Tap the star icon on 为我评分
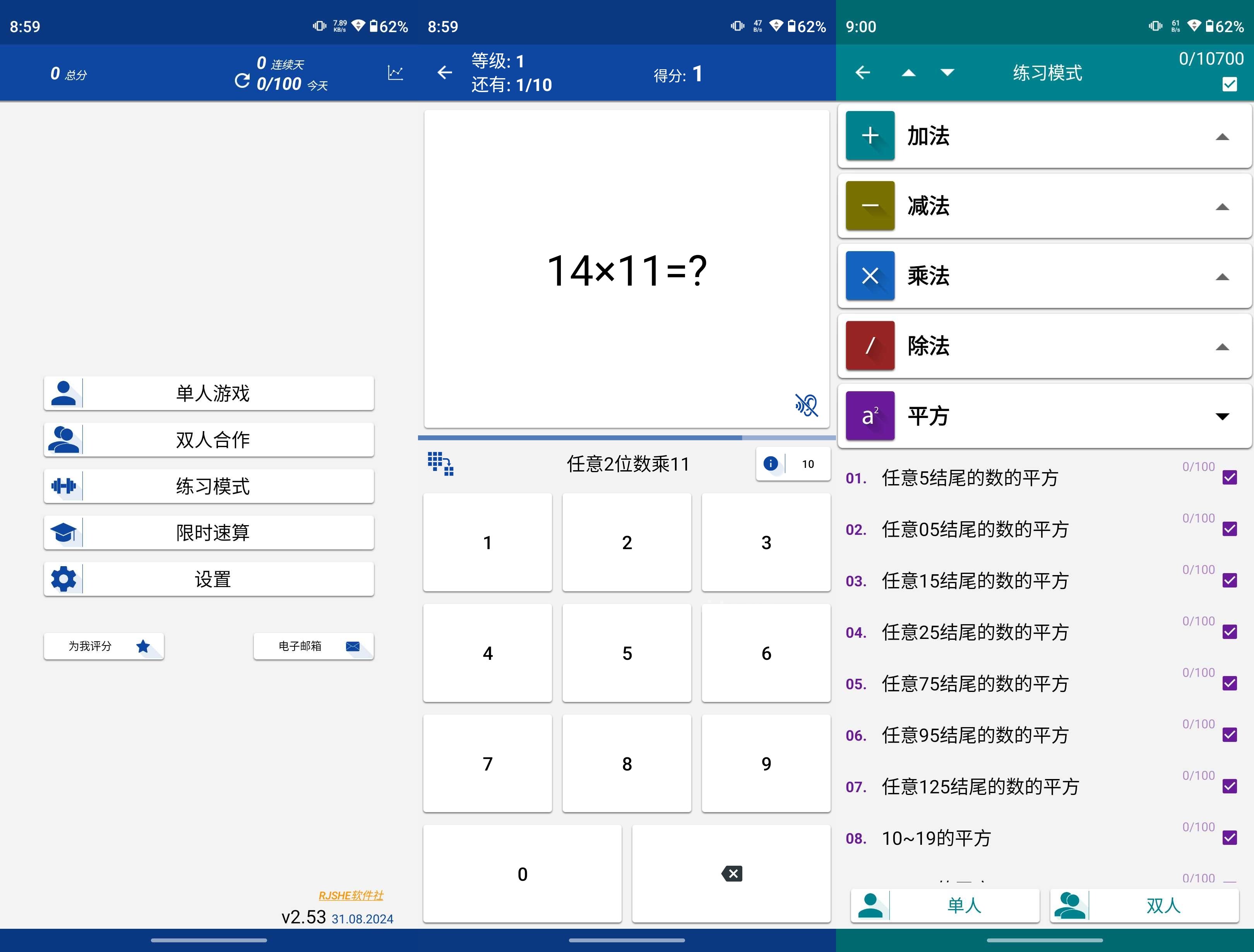Screen dimensions: 1254x952 tap(143, 646)
